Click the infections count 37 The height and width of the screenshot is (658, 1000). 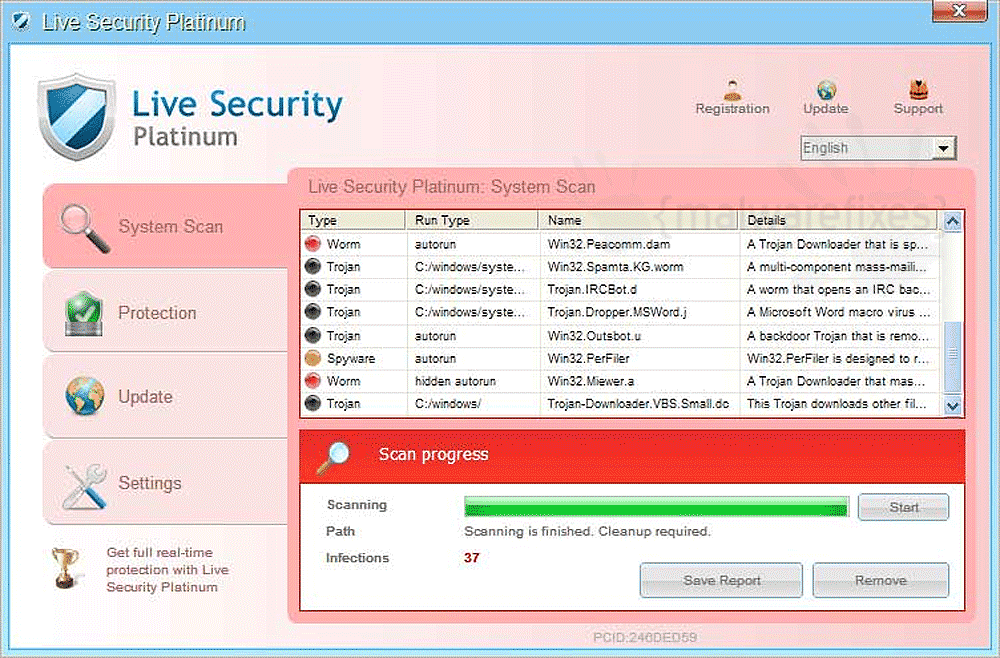[x=471, y=558]
